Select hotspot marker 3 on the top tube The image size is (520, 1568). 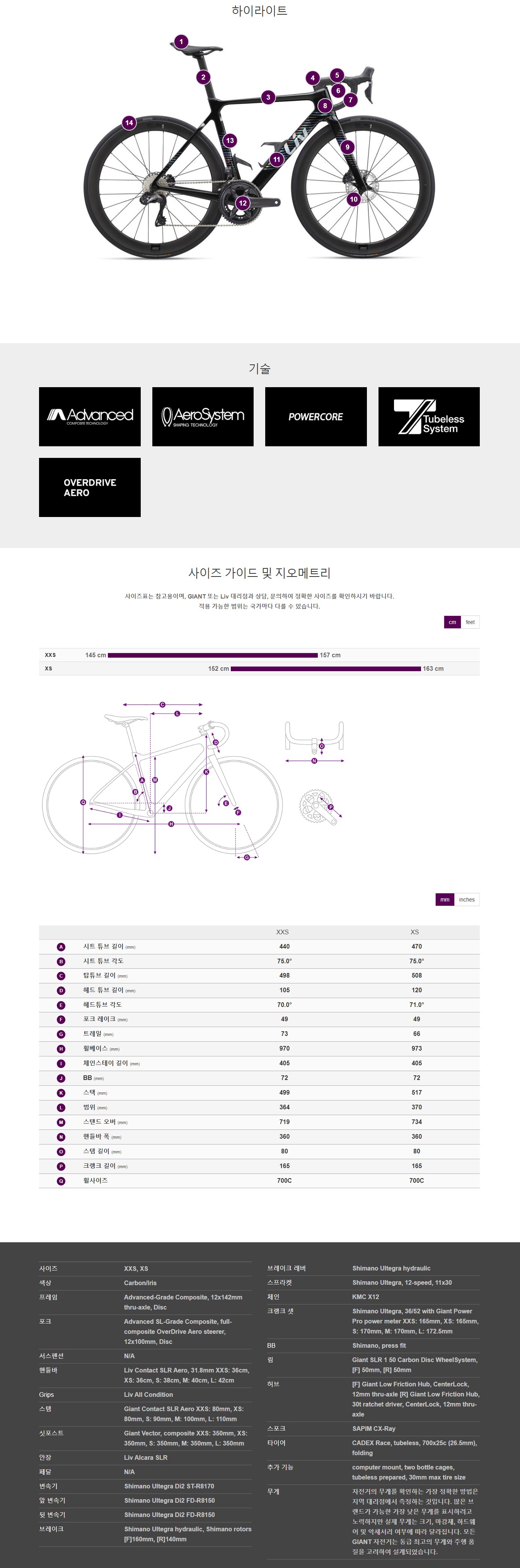(x=268, y=97)
